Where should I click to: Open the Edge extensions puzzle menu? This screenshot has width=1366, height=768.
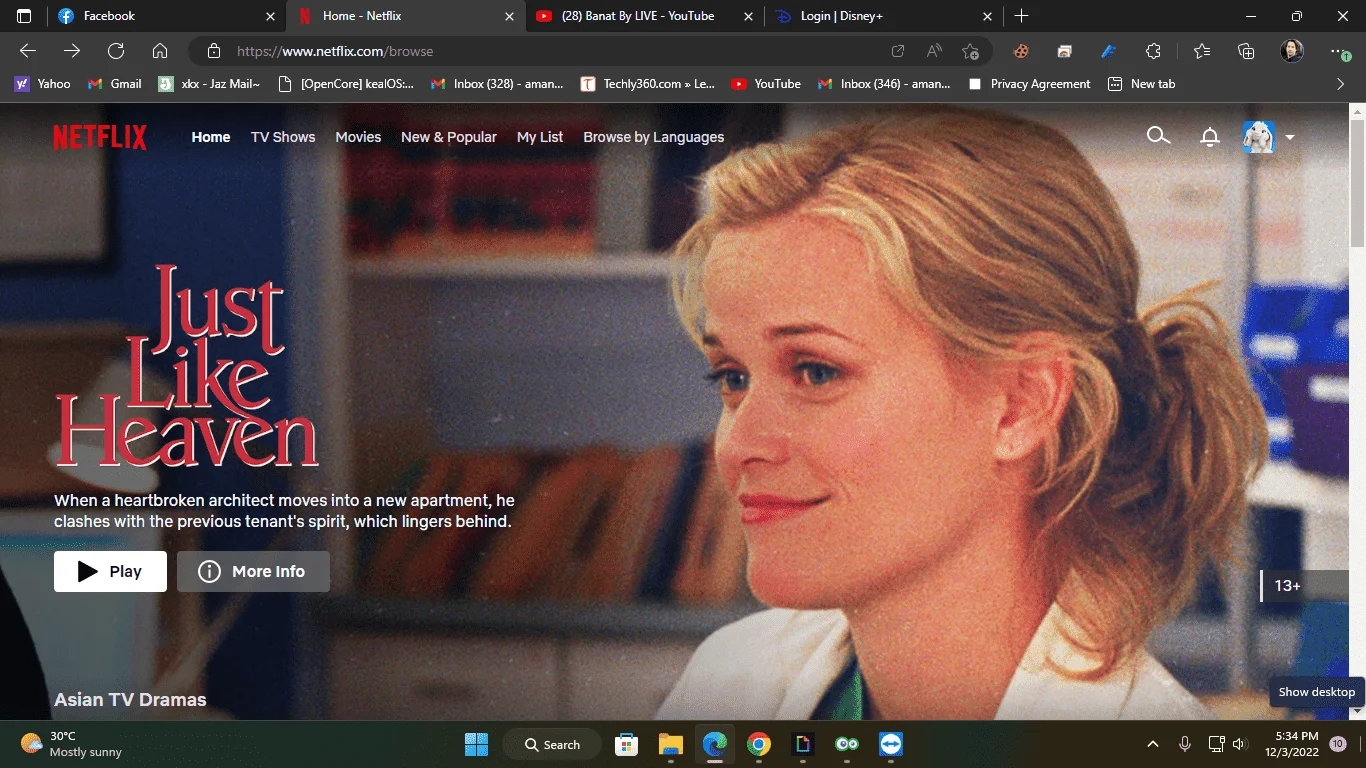click(x=1153, y=51)
